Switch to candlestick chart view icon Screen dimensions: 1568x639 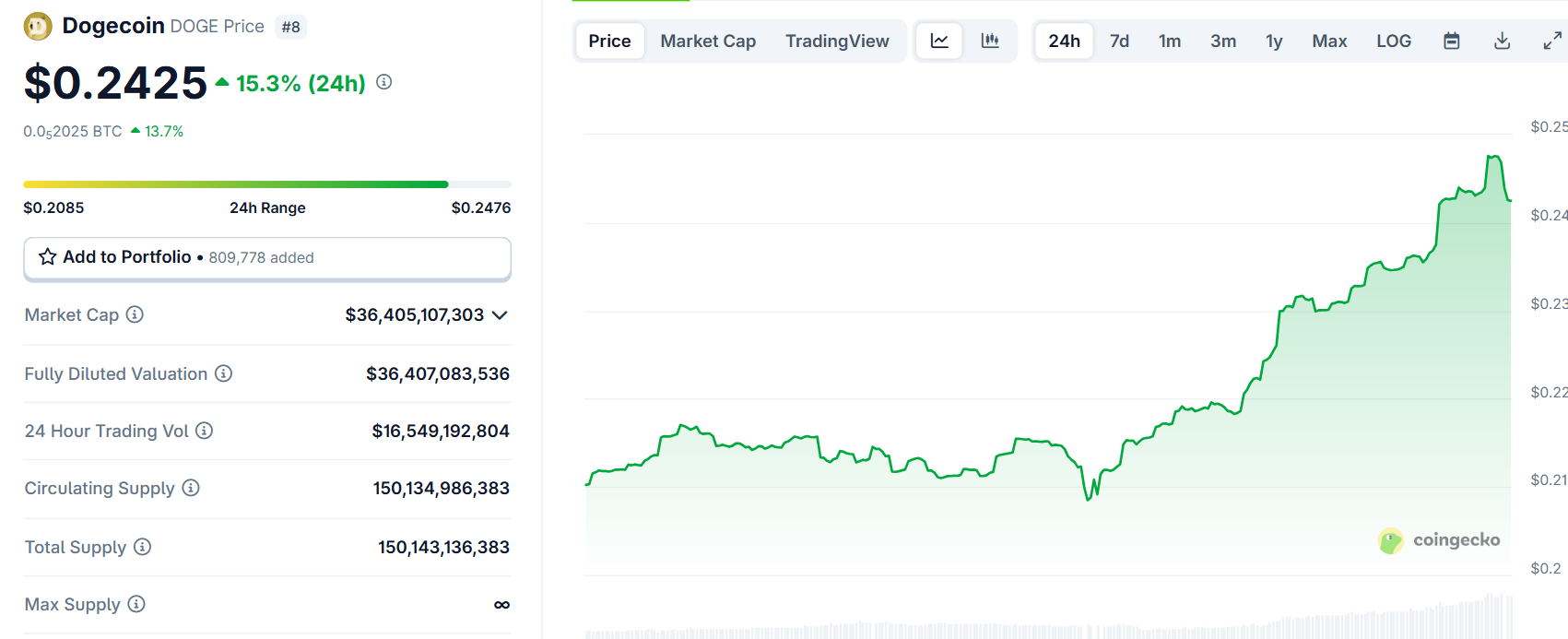point(990,41)
